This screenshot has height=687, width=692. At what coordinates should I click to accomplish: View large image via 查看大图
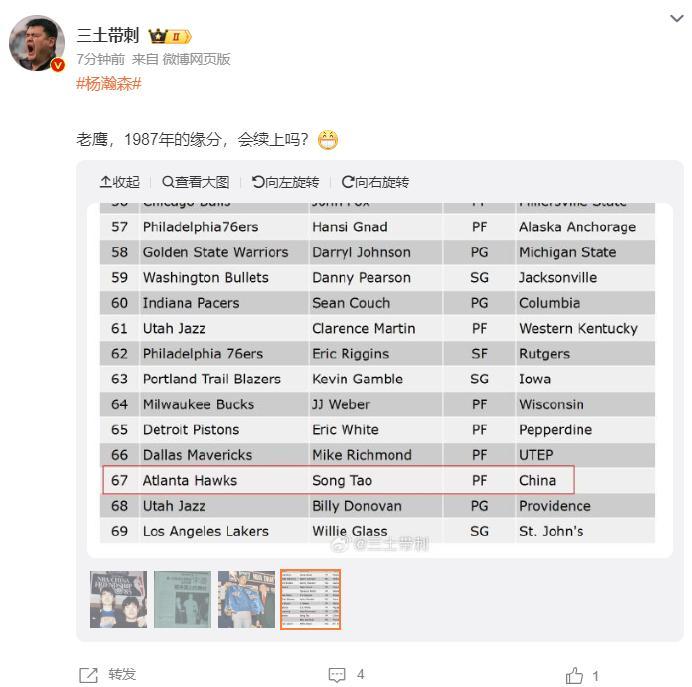click(196, 182)
